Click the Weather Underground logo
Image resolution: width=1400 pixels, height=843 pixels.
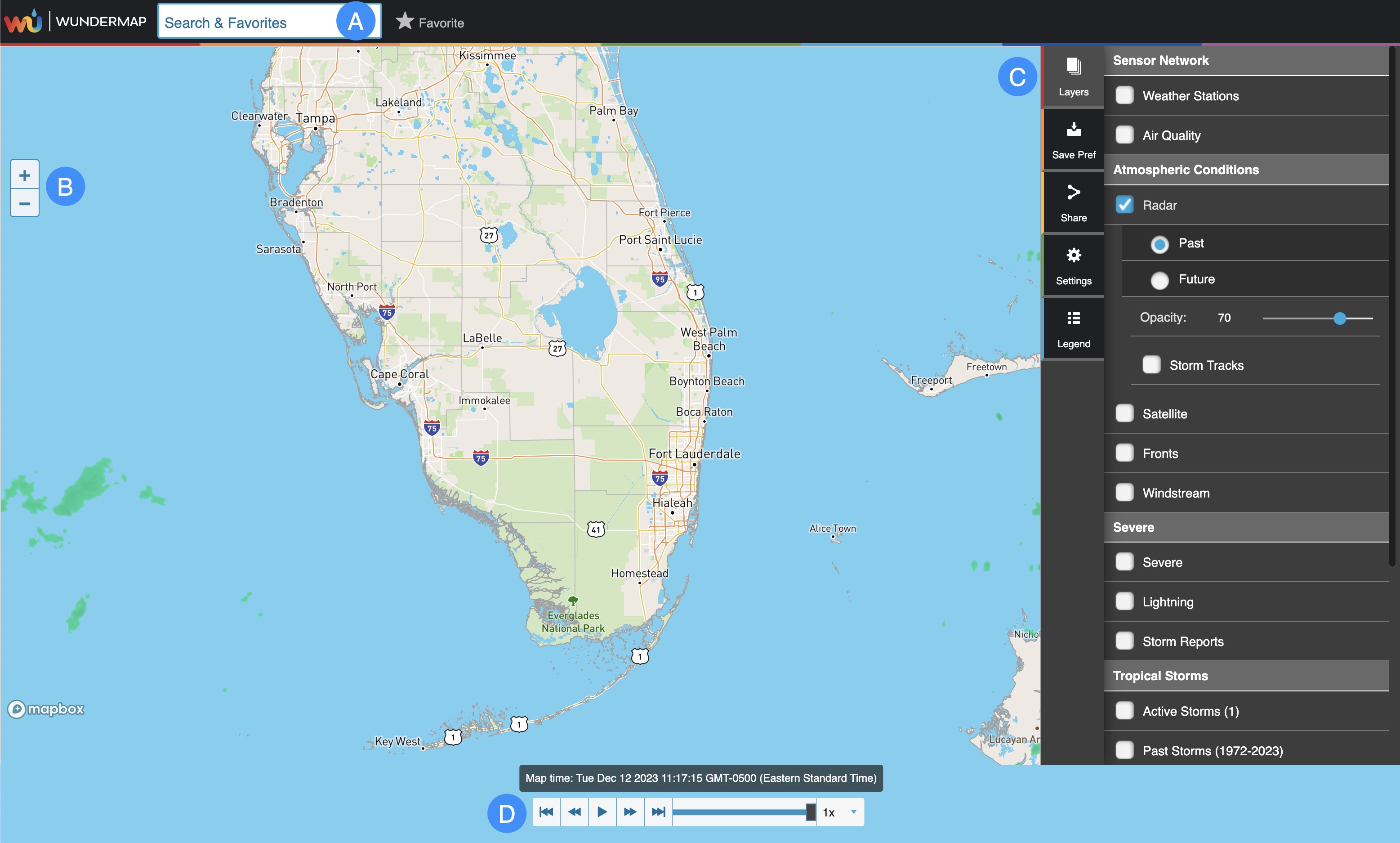(x=24, y=22)
